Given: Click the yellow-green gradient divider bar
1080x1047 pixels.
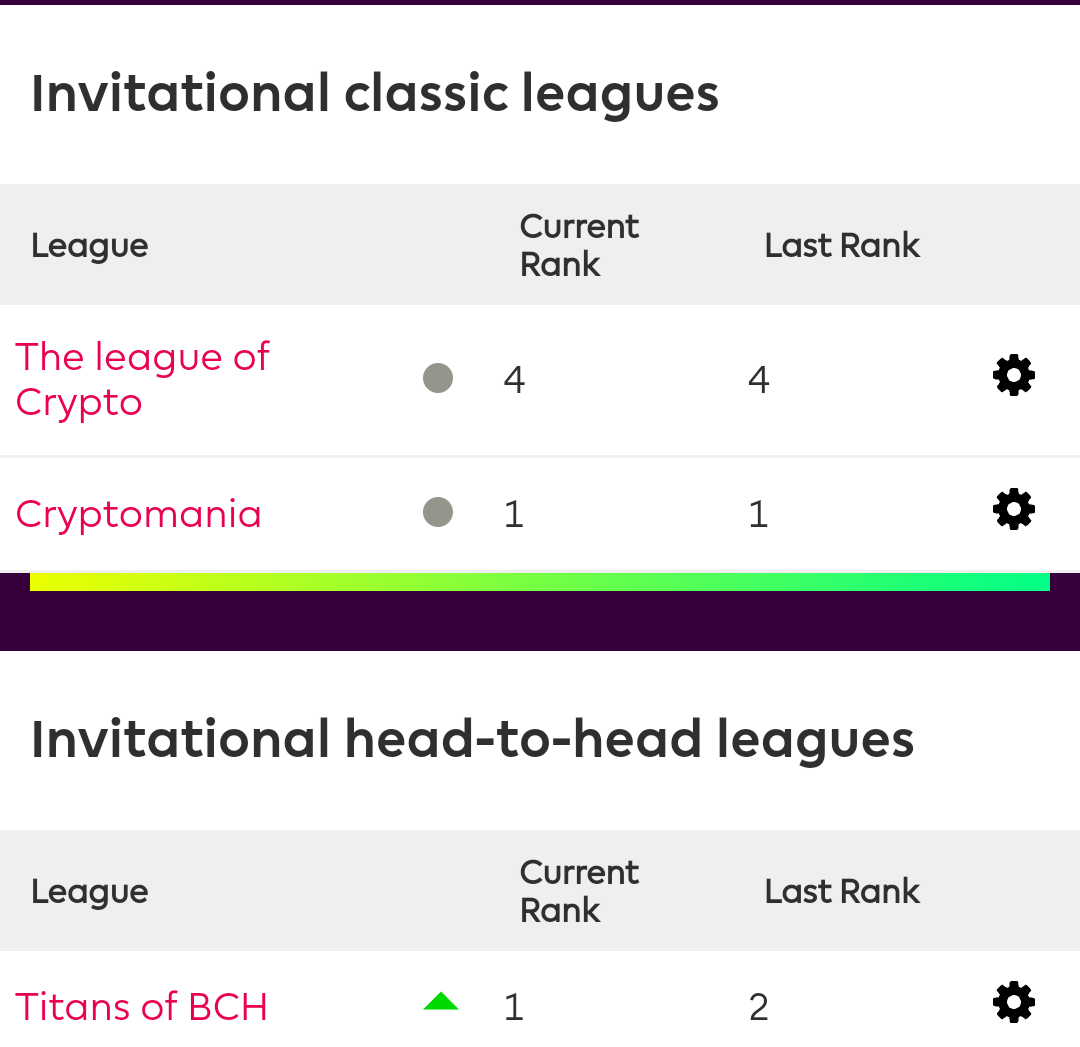Looking at the screenshot, I should coord(540,581).
